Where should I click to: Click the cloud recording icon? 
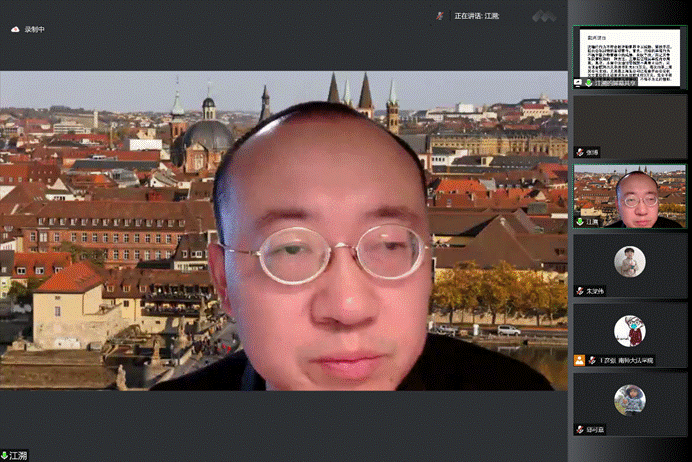[x=15, y=30]
